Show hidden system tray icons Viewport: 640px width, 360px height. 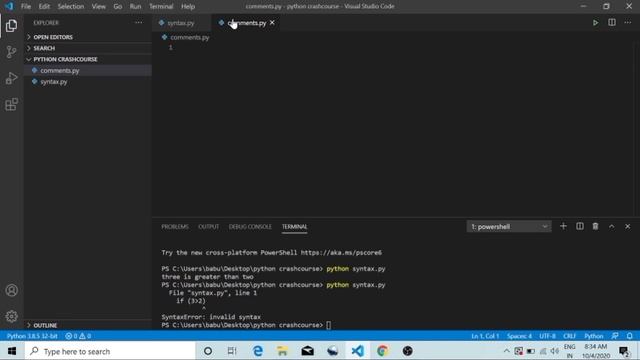pos(507,351)
